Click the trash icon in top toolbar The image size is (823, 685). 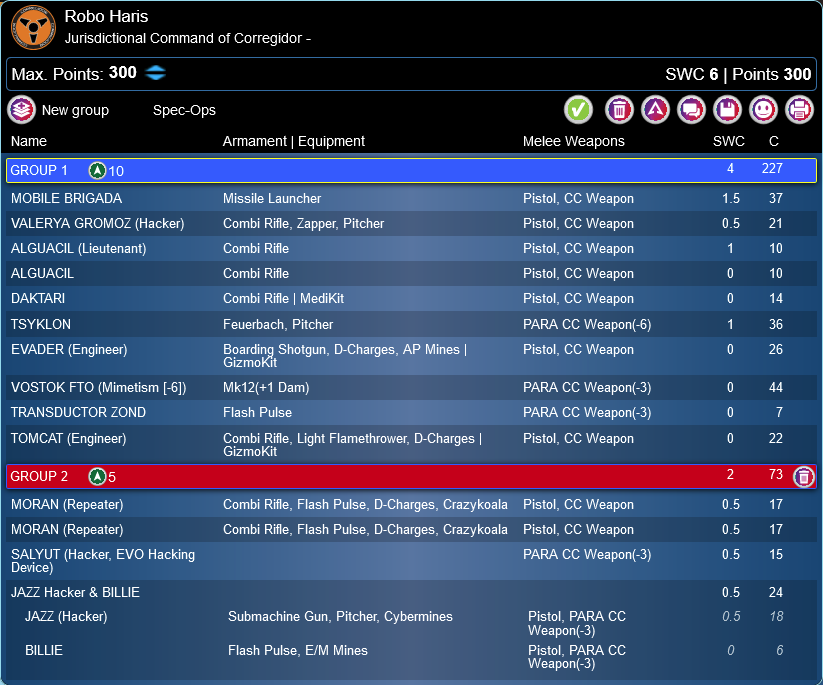click(x=619, y=110)
